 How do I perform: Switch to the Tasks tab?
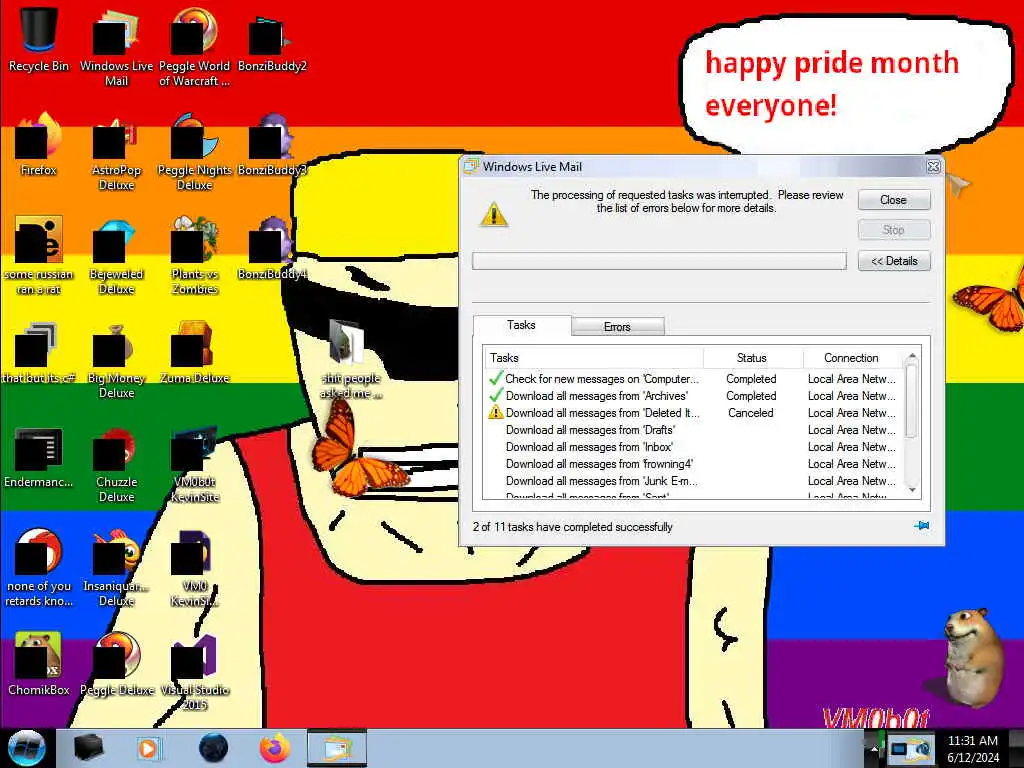521,325
